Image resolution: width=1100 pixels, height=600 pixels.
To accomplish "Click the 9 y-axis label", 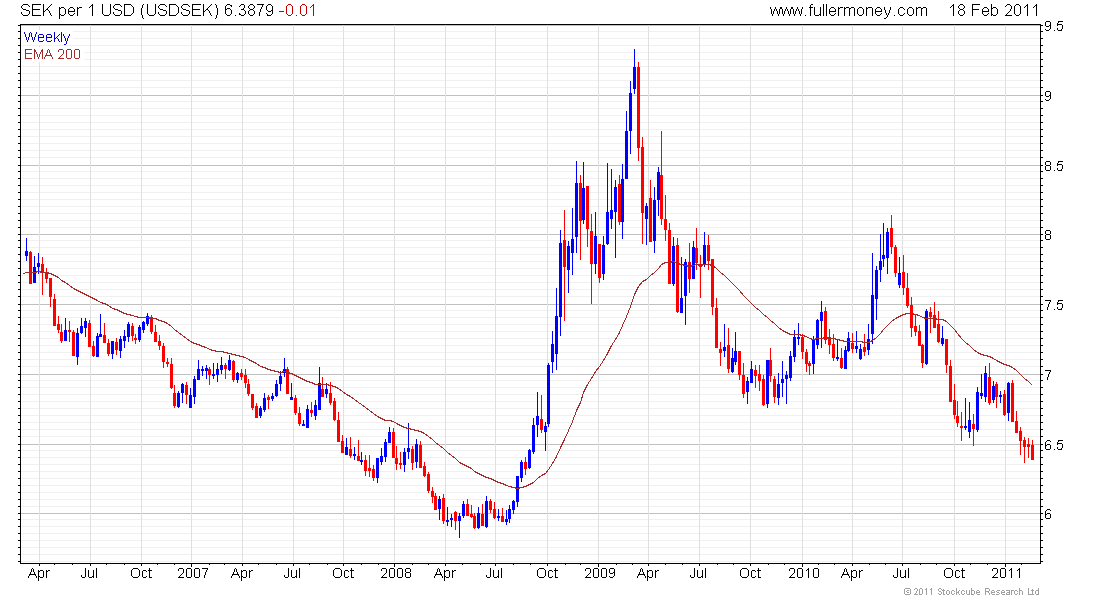I will click(1048, 96).
